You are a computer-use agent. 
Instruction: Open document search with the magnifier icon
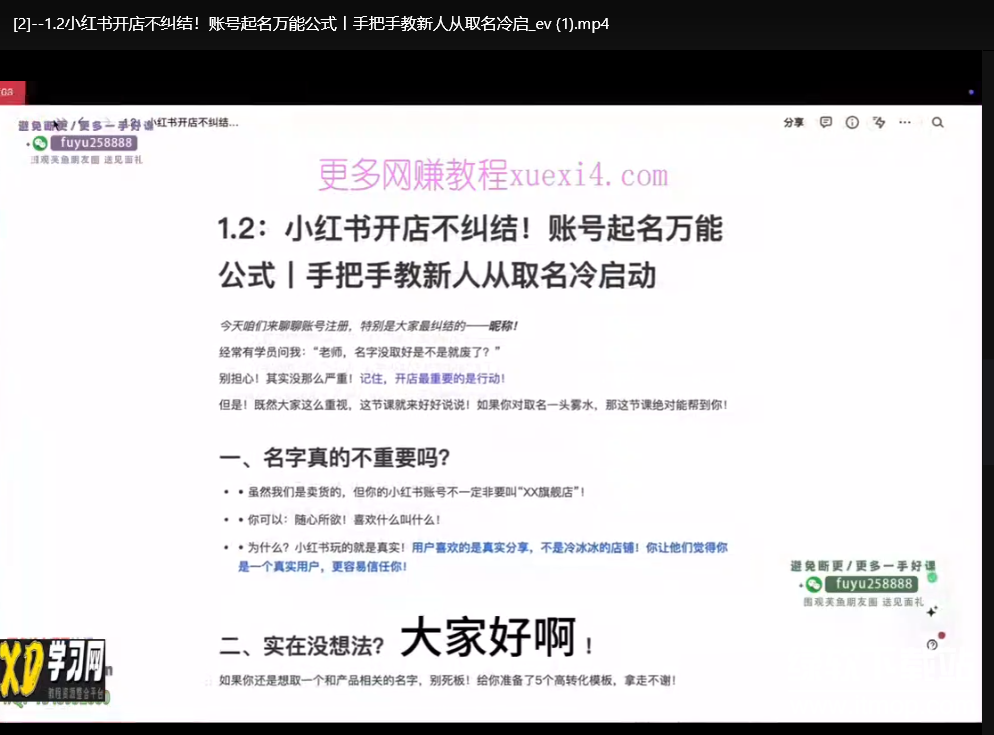tap(937, 121)
